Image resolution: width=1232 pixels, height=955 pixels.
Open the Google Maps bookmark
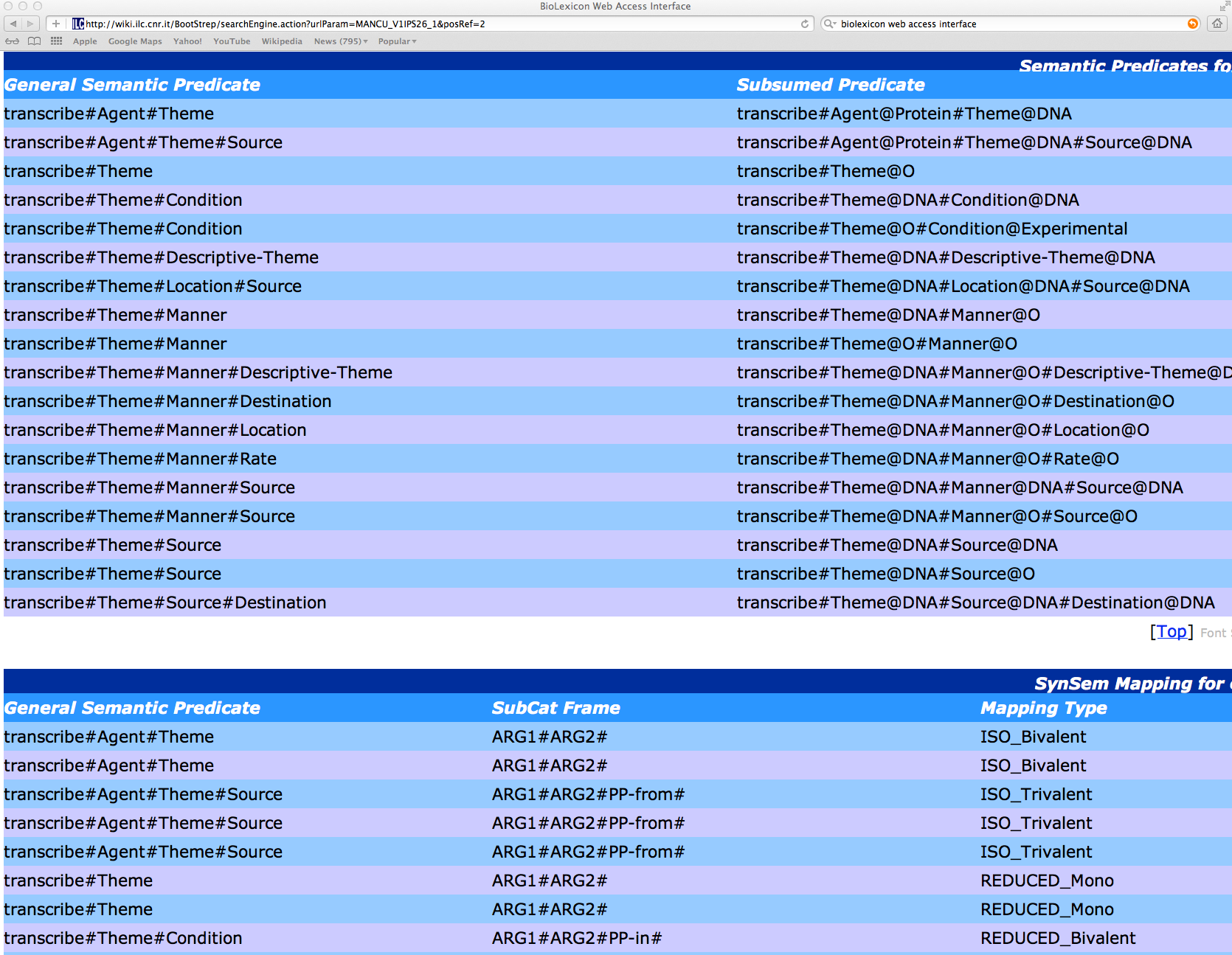pos(135,41)
